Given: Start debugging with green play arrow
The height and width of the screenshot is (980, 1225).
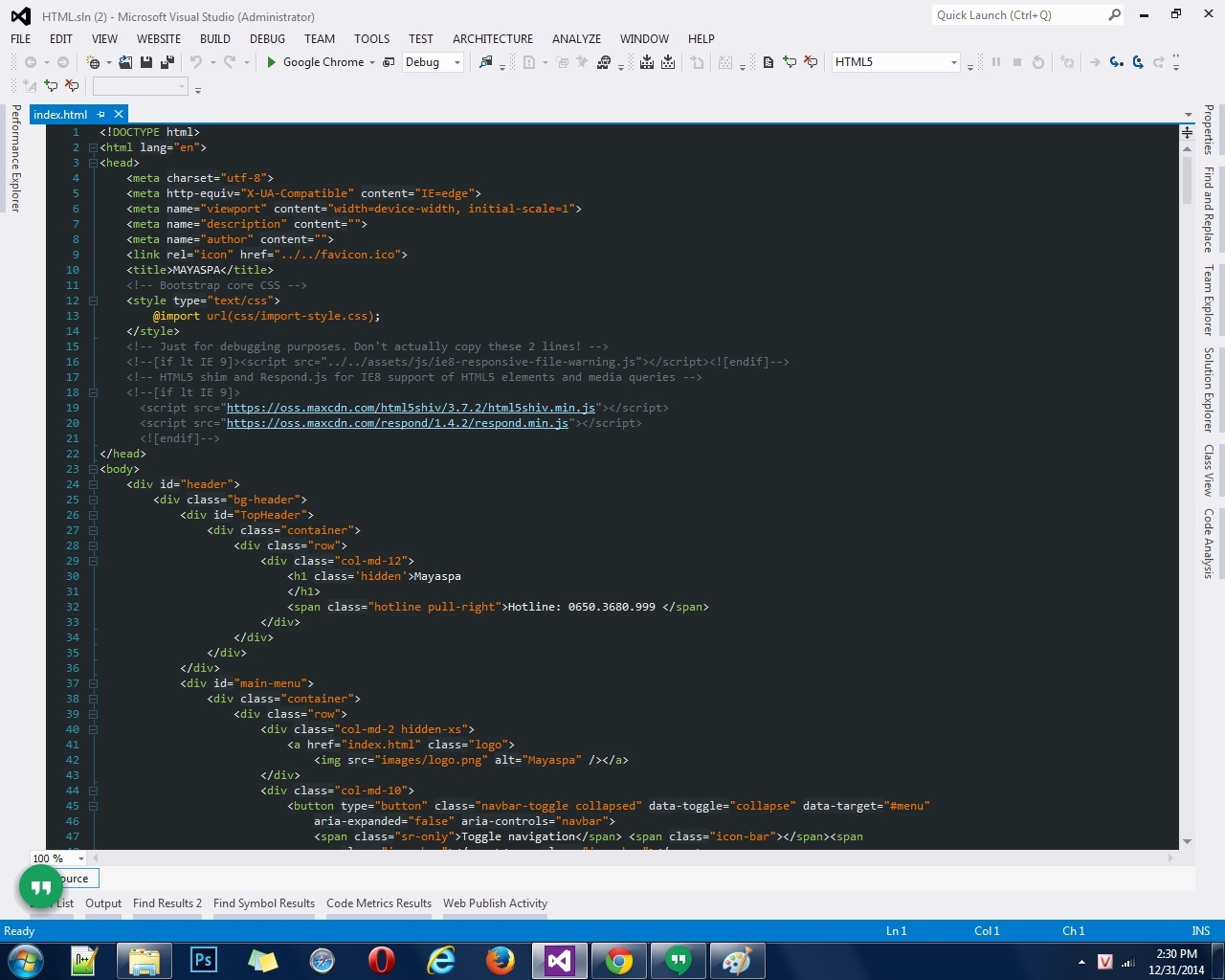Looking at the screenshot, I should pyautogui.click(x=272, y=62).
